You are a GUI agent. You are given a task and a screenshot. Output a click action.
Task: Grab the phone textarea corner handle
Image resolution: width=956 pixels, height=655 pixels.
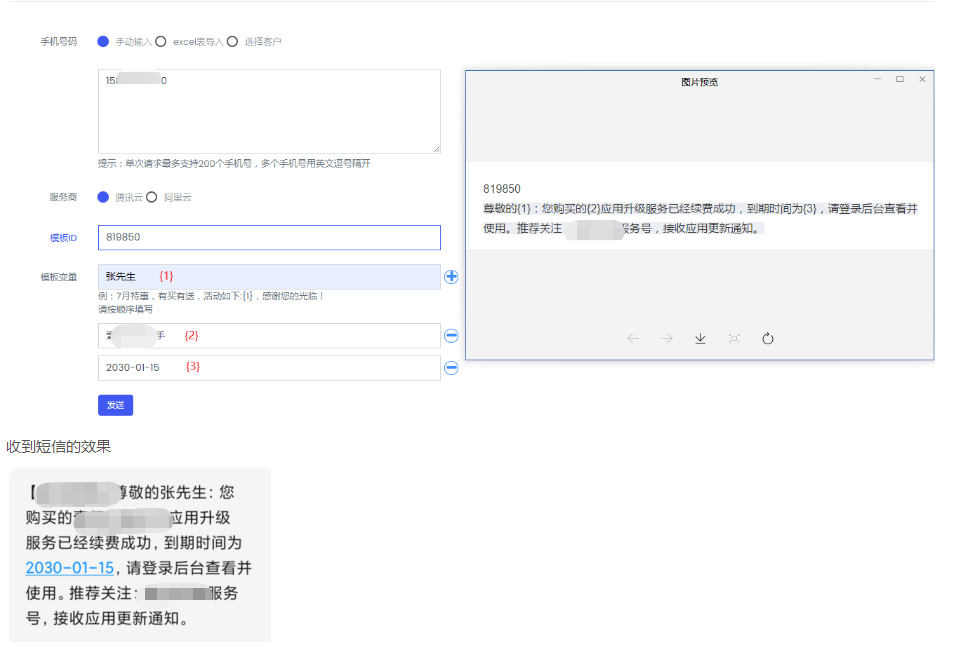[x=437, y=149]
